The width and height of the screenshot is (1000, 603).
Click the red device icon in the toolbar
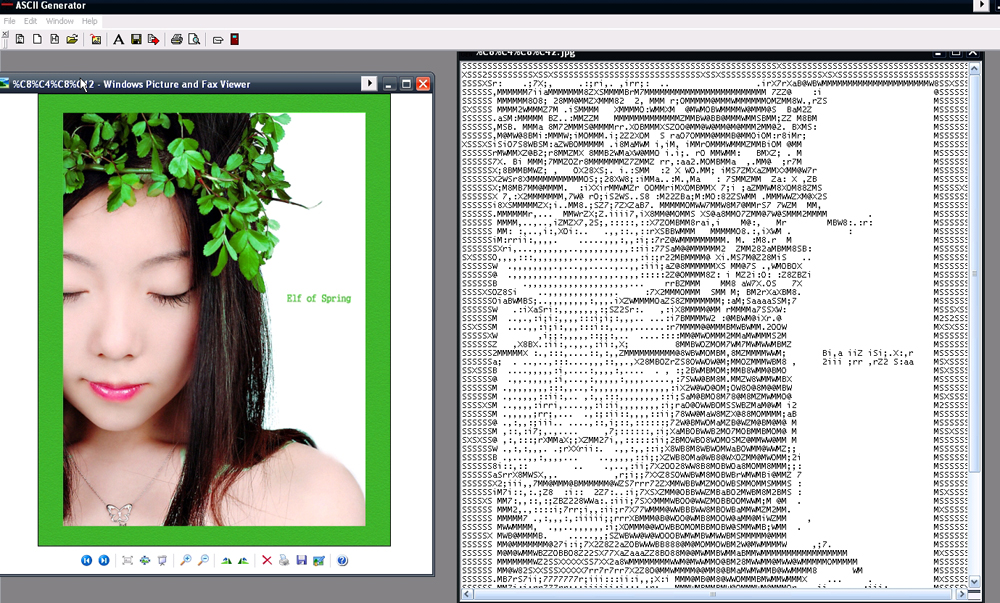tap(234, 40)
